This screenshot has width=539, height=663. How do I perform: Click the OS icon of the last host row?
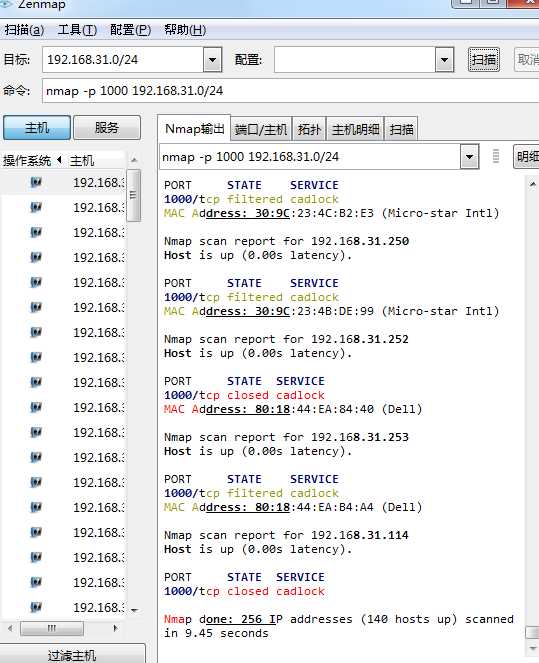pos(36,607)
